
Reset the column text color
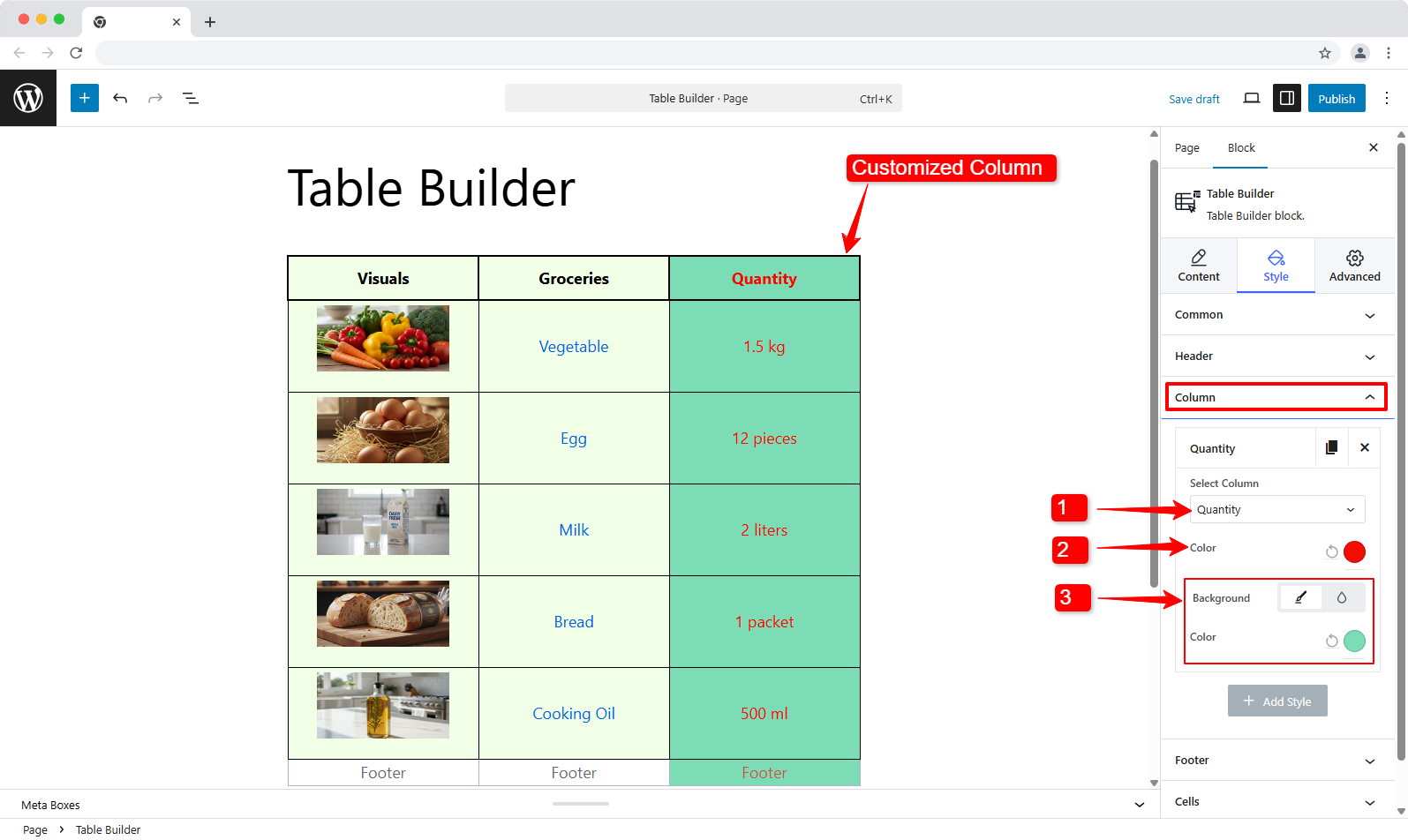[x=1332, y=552]
